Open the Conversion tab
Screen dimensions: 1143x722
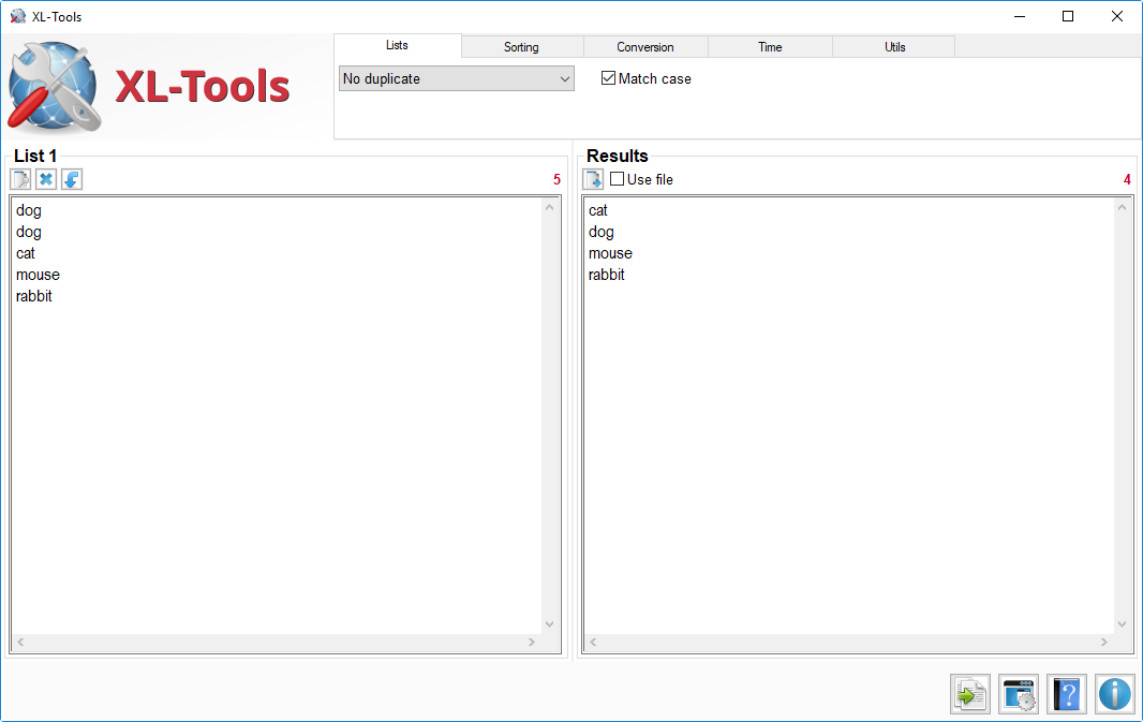[x=645, y=47]
